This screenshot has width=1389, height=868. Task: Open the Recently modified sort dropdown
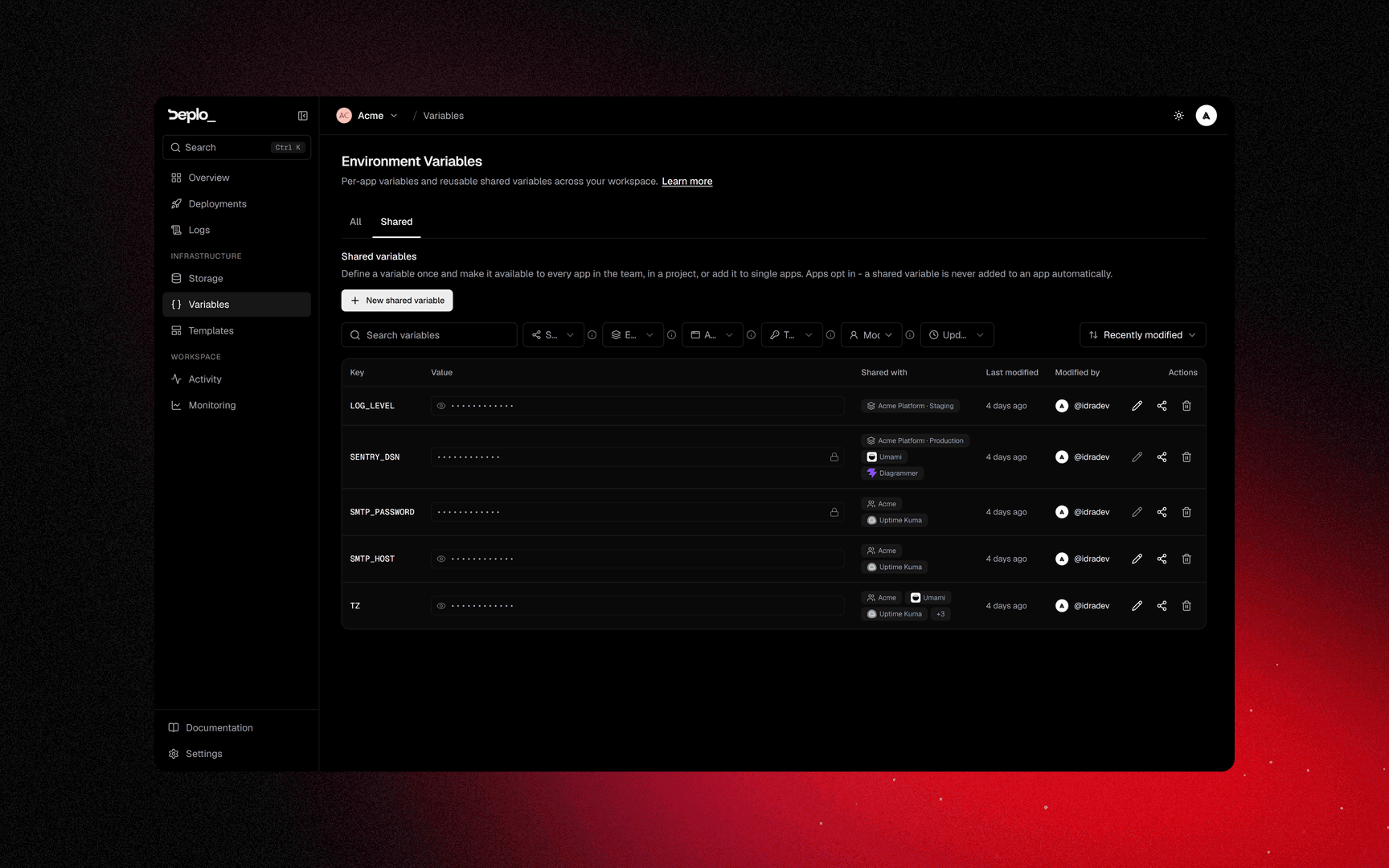coord(1142,335)
